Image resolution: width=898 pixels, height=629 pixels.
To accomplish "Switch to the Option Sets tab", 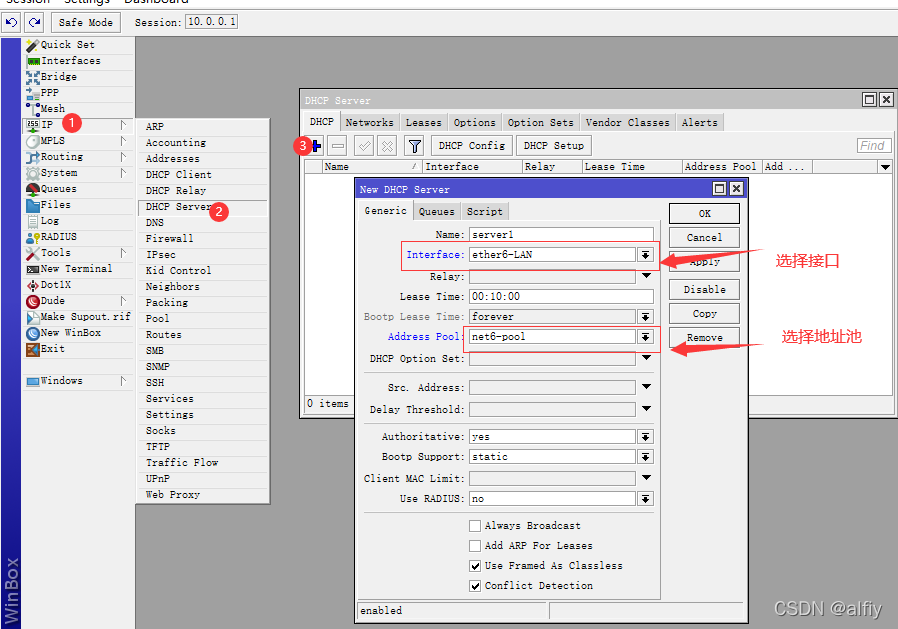I will pos(541,123).
